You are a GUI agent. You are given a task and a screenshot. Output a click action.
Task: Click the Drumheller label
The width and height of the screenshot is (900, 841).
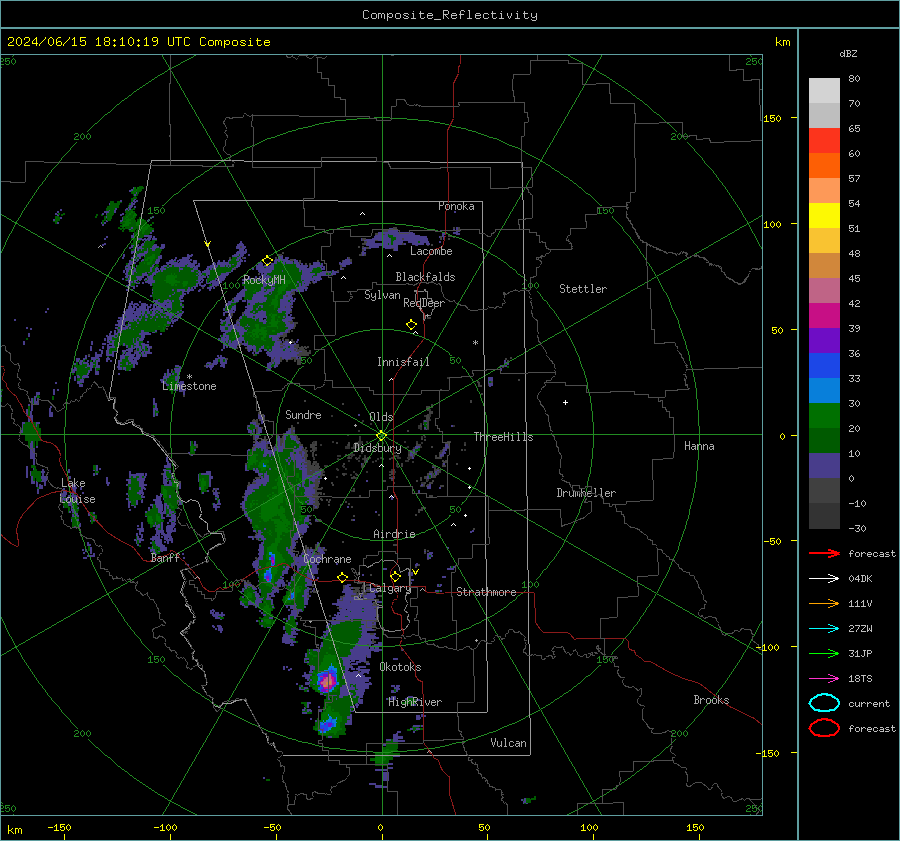tap(586, 493)
